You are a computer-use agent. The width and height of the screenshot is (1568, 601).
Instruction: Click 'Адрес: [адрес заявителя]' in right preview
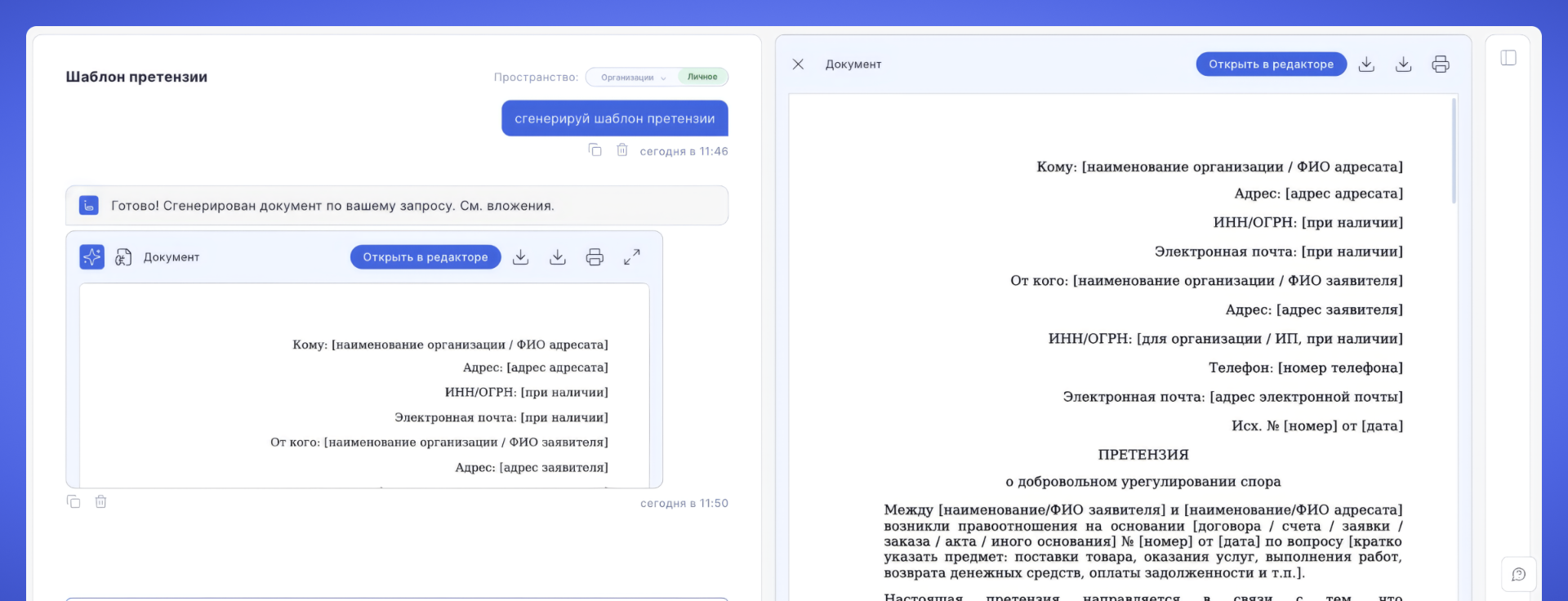tap(1315, 310)
